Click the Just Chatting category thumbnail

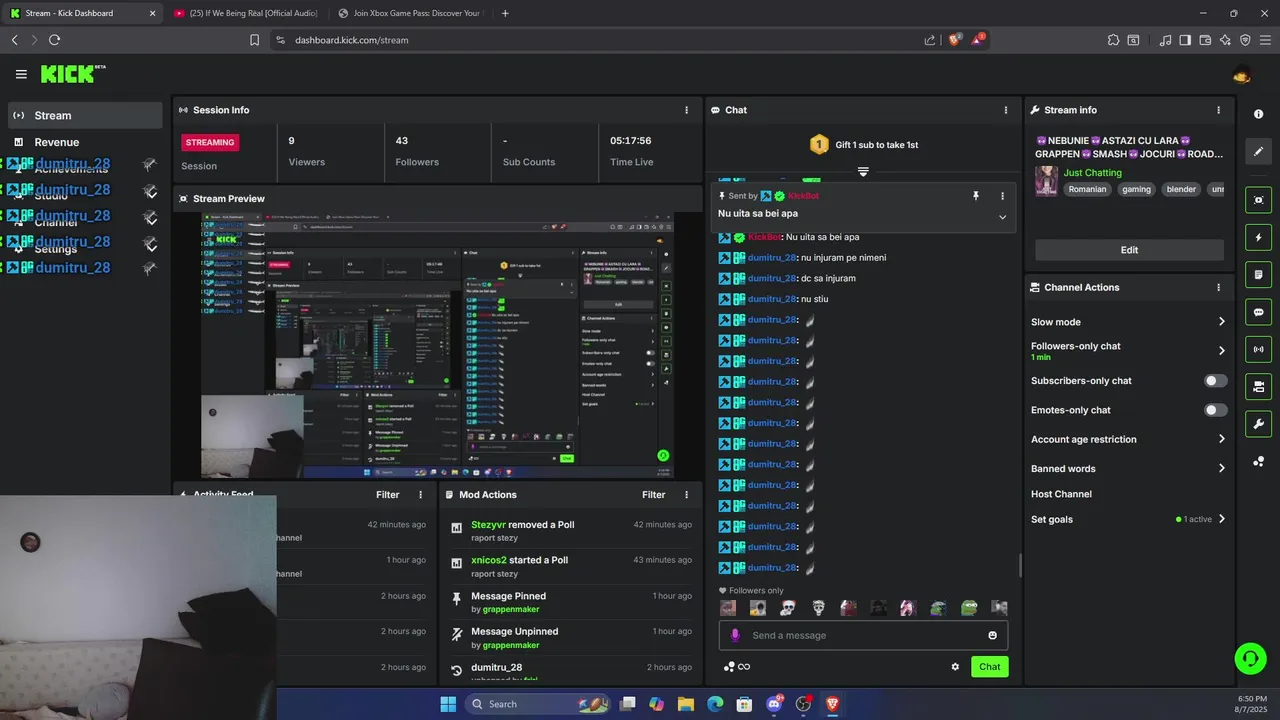click(1046, 181)
